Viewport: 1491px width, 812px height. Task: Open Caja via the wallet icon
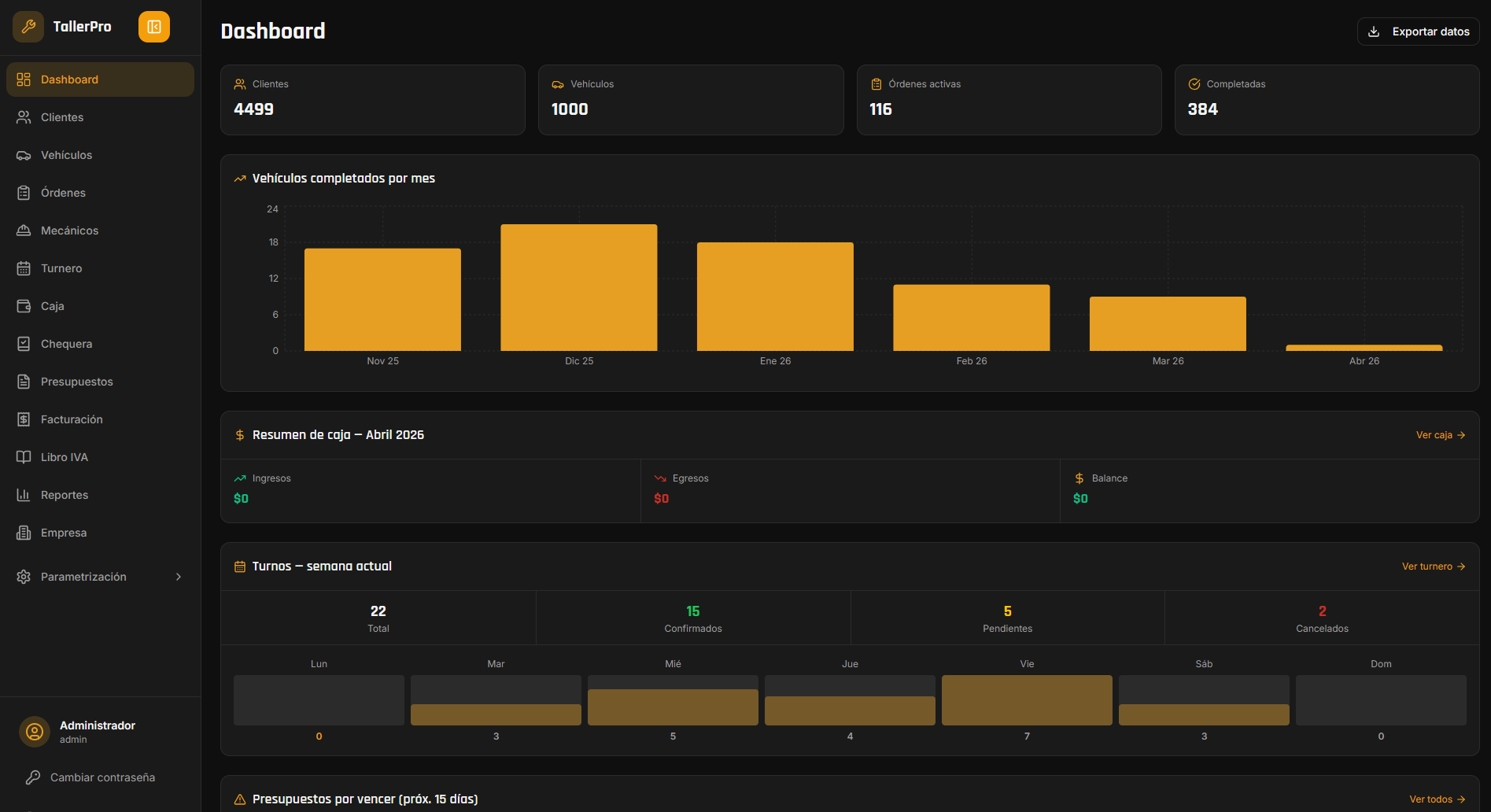[24, 306]
